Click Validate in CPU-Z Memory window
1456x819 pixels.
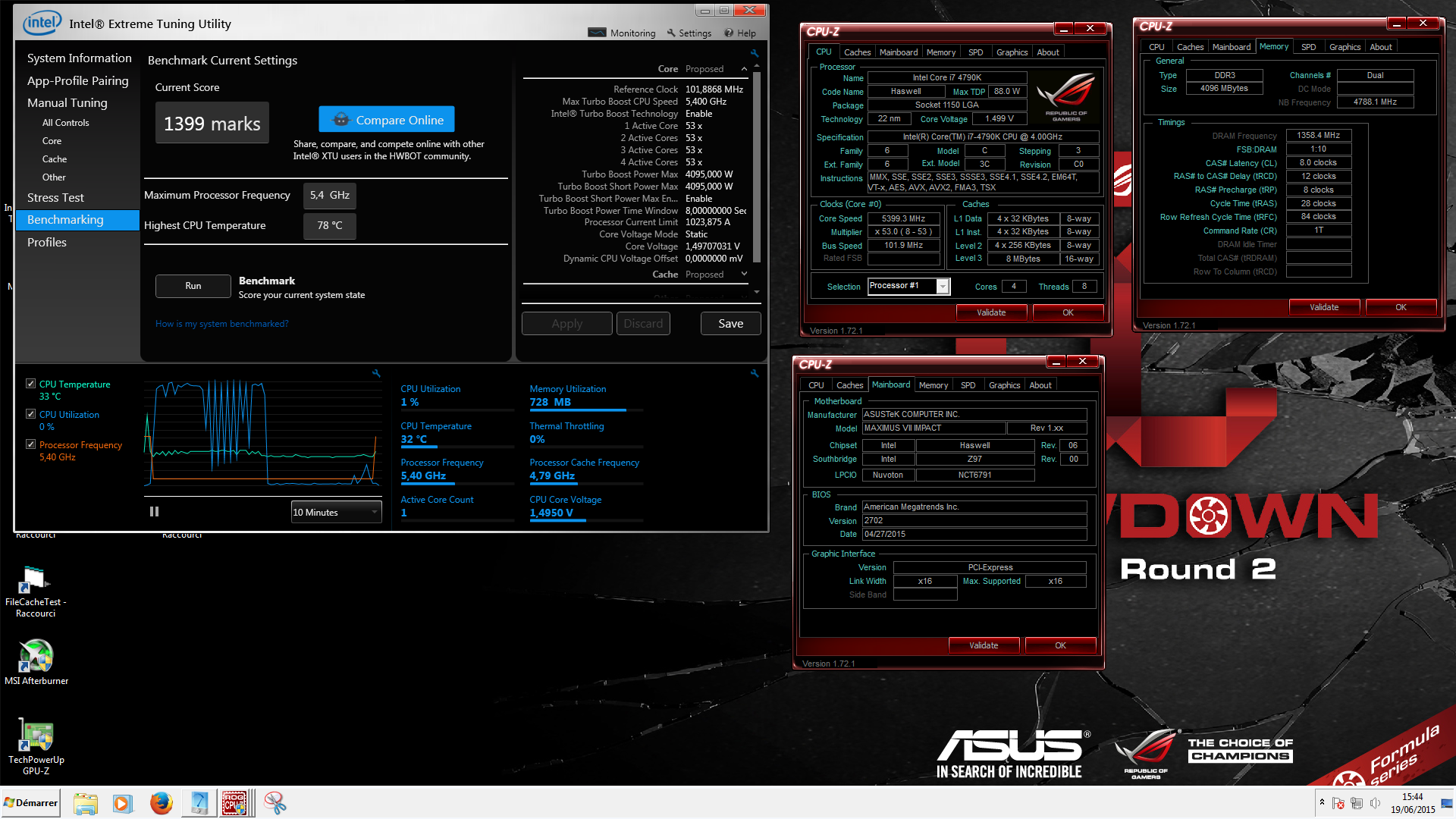coord(1323,307)
